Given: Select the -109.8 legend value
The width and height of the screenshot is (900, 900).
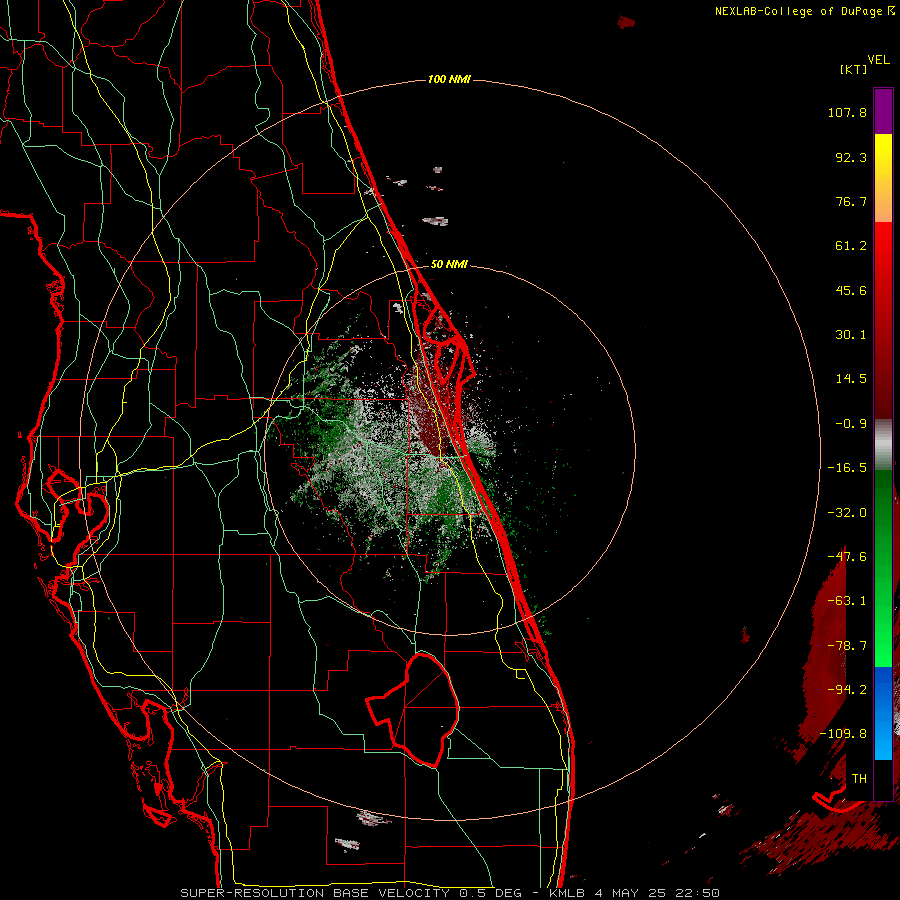Looking at the screenshot, I should [x=844, y=734].
